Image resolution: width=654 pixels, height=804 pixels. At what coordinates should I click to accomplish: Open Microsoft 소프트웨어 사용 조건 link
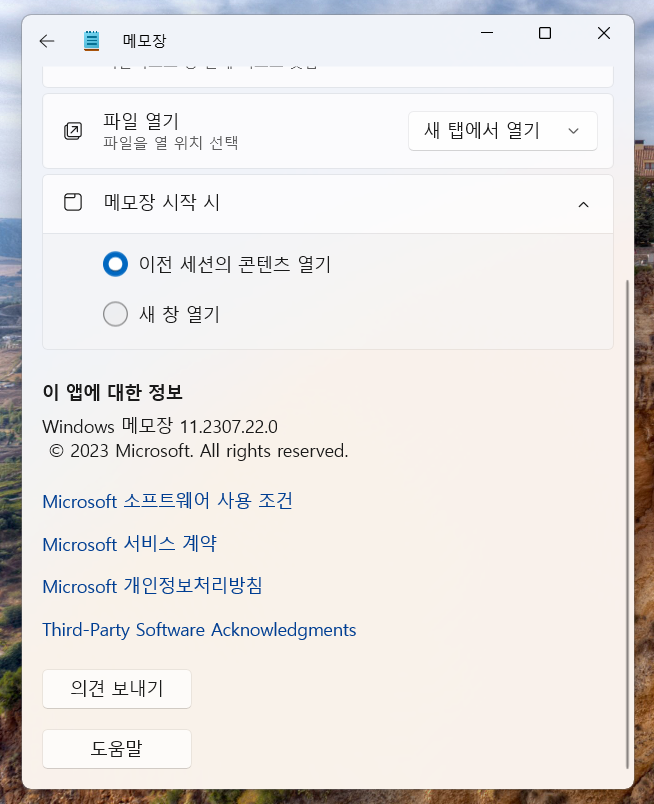click(167, 501)
